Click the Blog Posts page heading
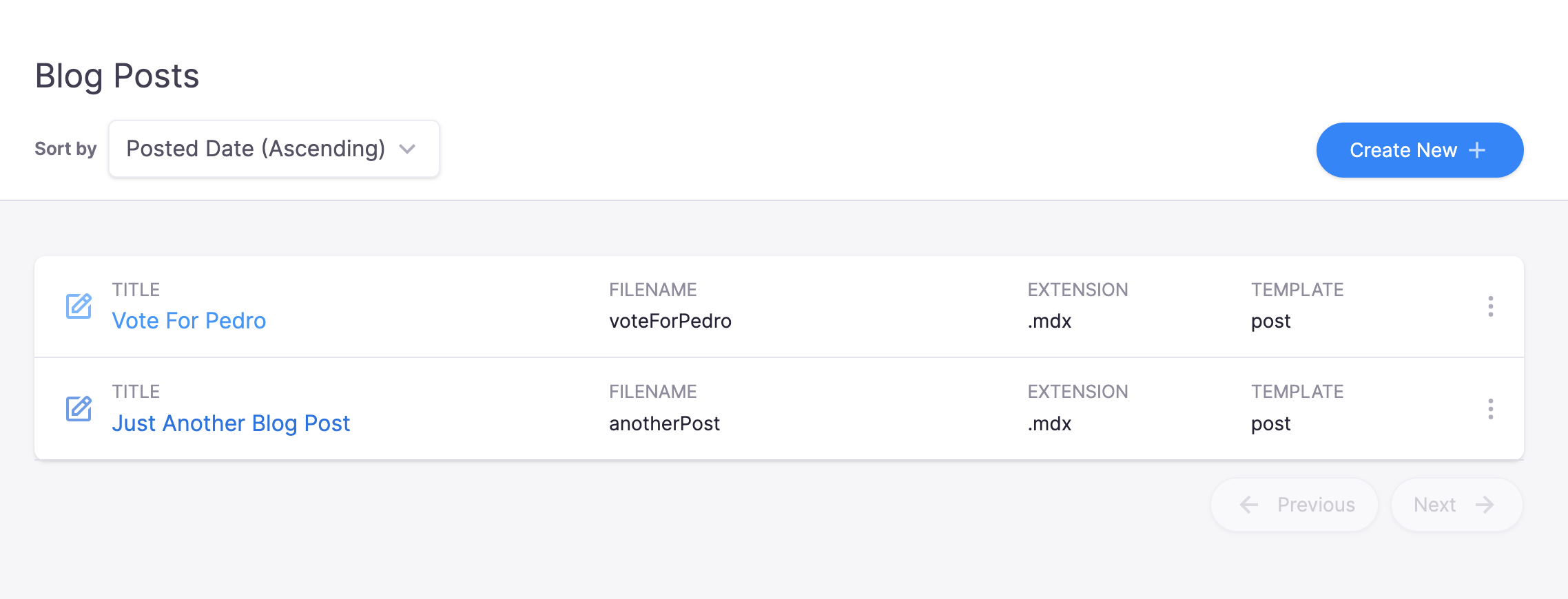The image size is (1568, 599). pos(117,76)
